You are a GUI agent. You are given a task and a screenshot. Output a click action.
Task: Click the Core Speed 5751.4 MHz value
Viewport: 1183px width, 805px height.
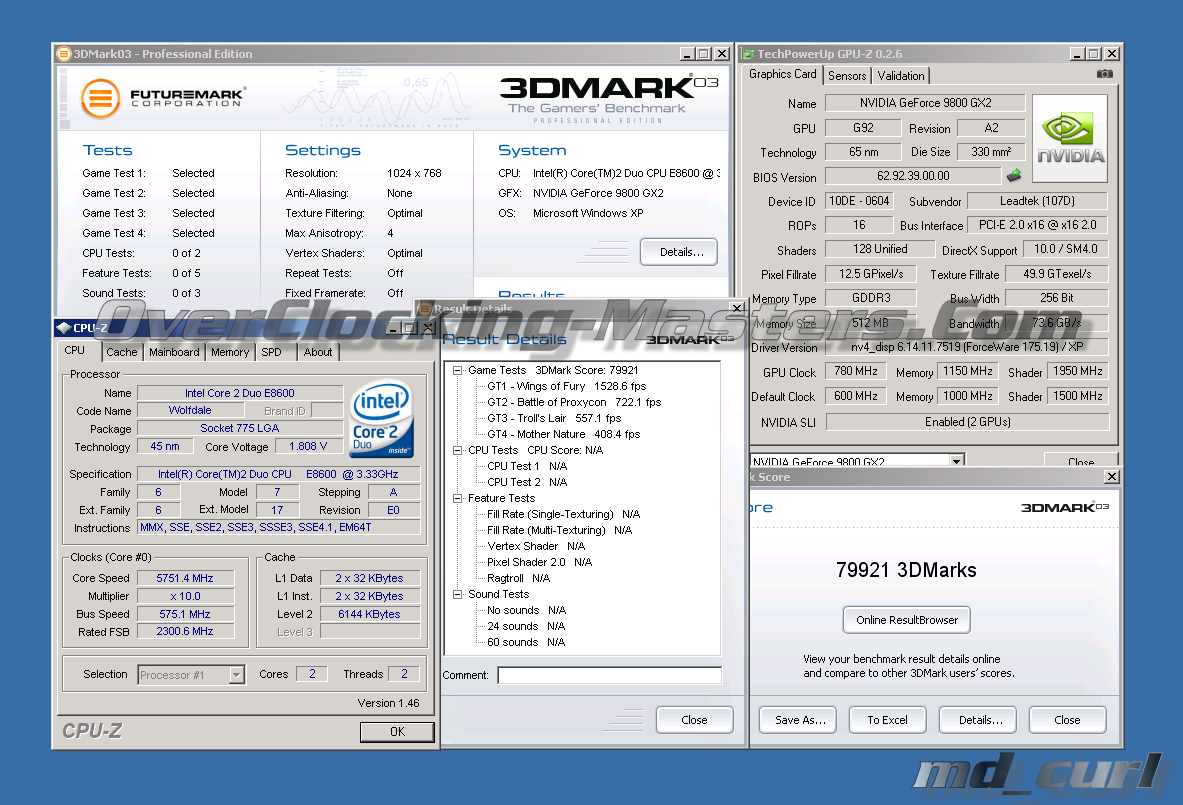[x=186, y=579]
